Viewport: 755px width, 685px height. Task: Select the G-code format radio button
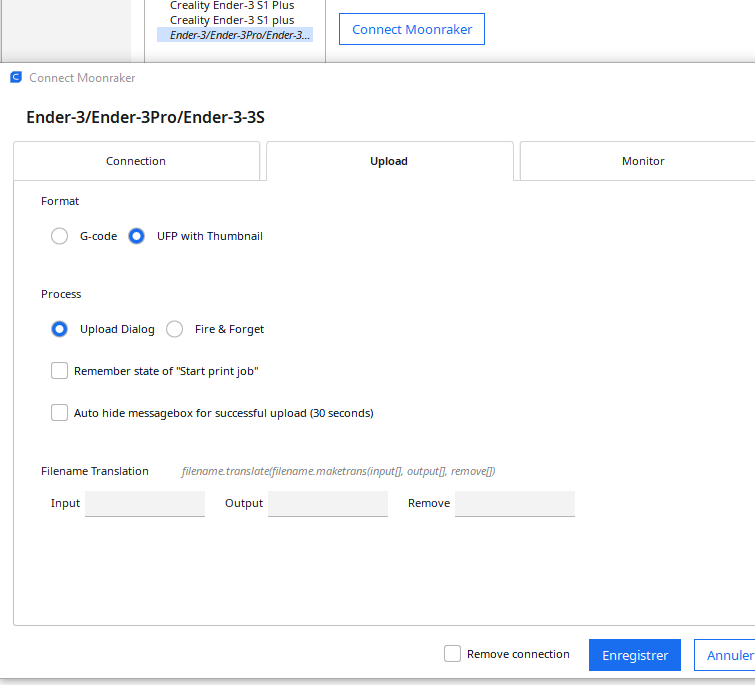pos(59,237)
